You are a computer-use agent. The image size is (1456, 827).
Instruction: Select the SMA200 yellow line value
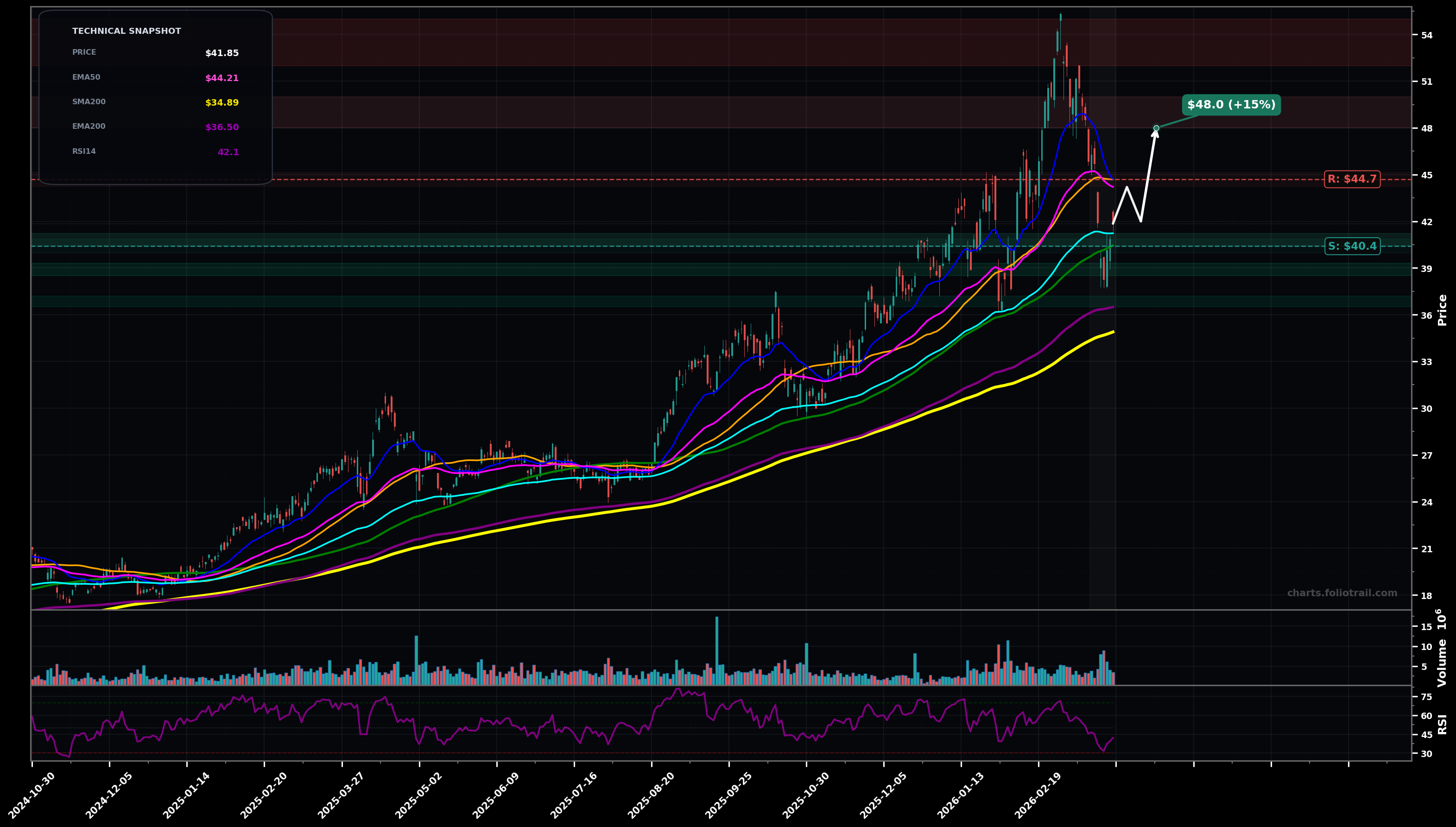point(222,101)
